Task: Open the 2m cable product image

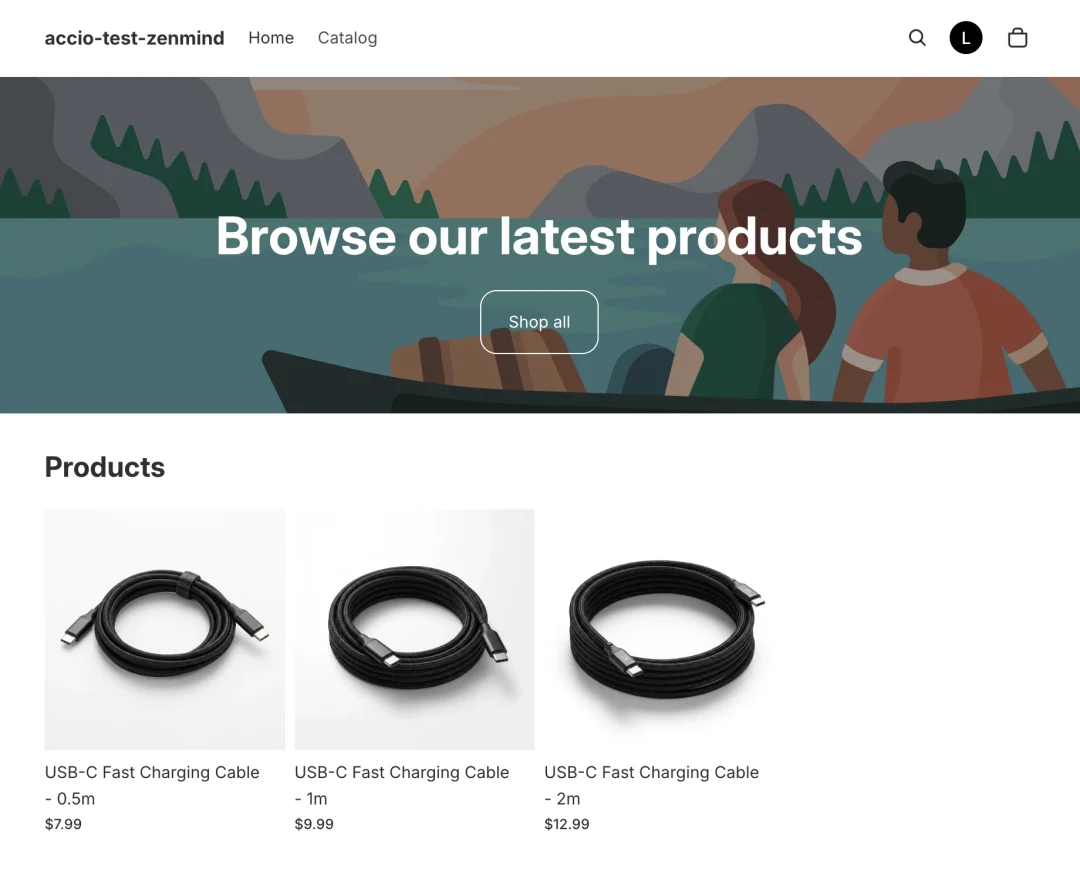Action: (x=664, y=629)
